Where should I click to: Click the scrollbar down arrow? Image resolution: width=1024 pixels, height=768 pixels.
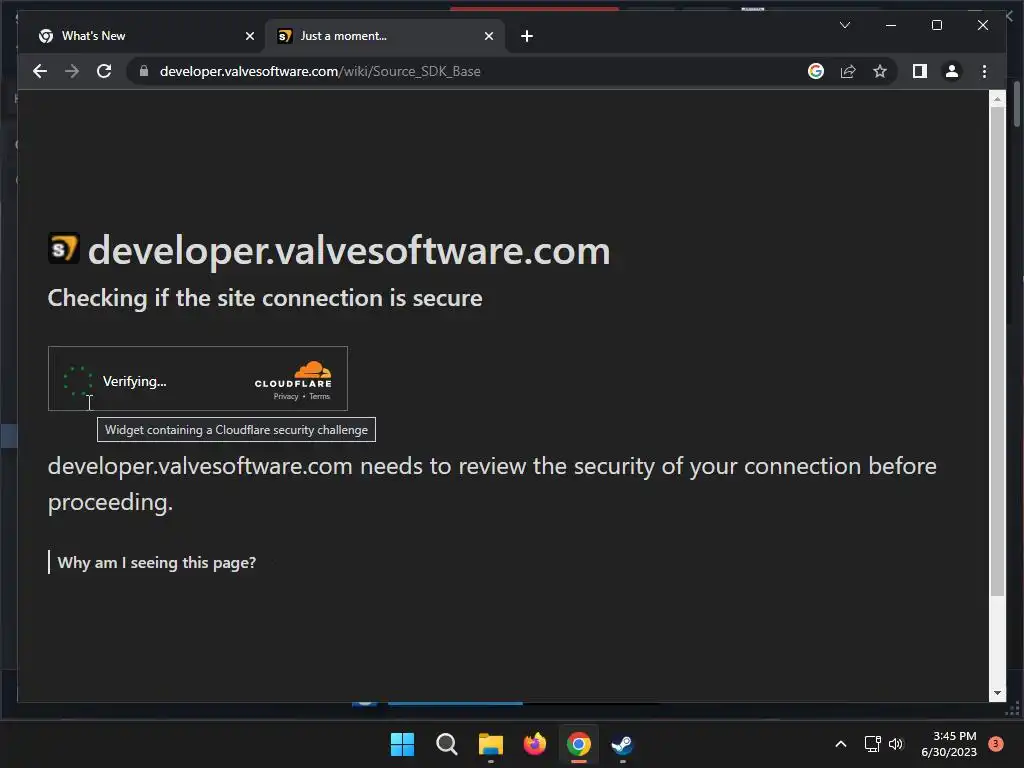pyautogui.click(x=997, y=693)
